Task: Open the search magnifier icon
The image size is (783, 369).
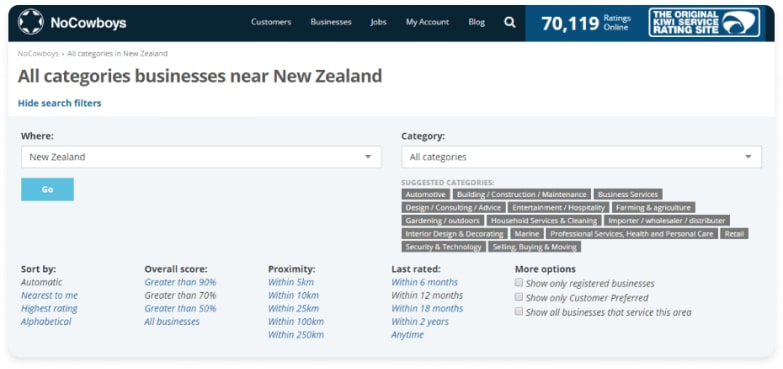Action: click(509, 22)
